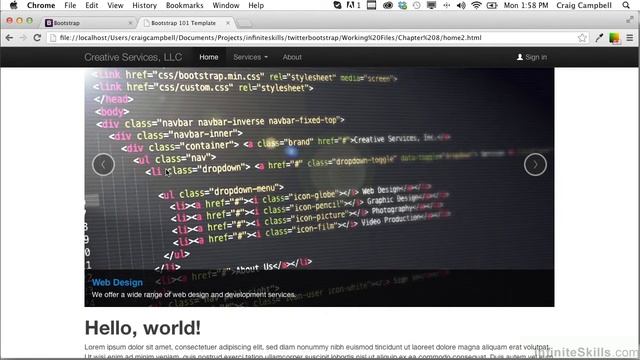
Task: Reload the page with refresh icon
Action: (37, 38)
